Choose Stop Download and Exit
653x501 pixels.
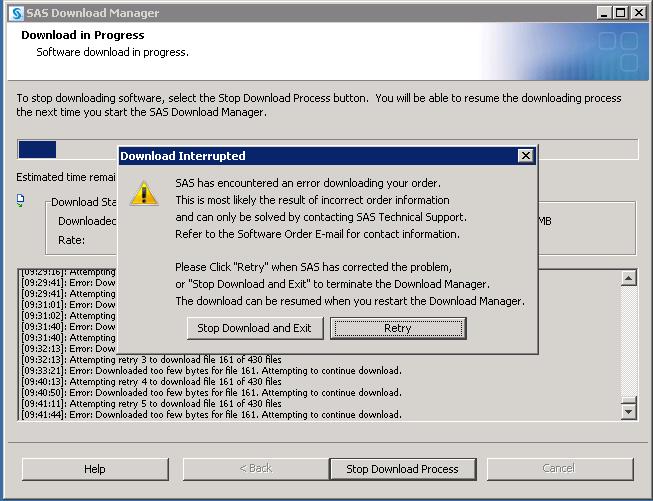(x=254, y=328)
